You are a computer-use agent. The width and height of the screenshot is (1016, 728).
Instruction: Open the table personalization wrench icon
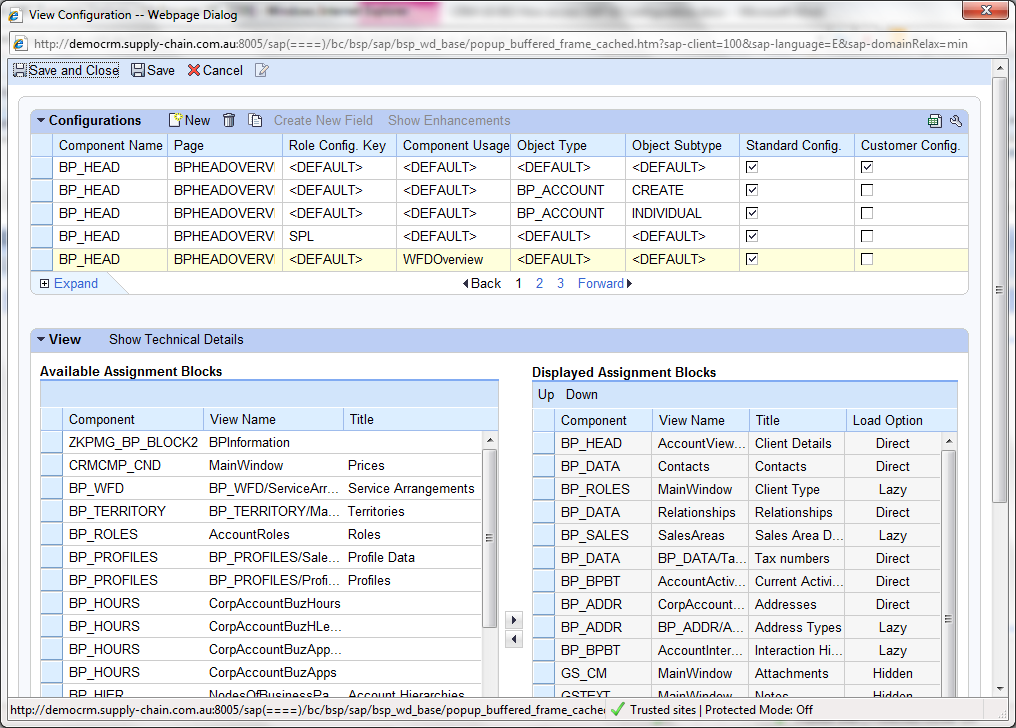[956, 121]
